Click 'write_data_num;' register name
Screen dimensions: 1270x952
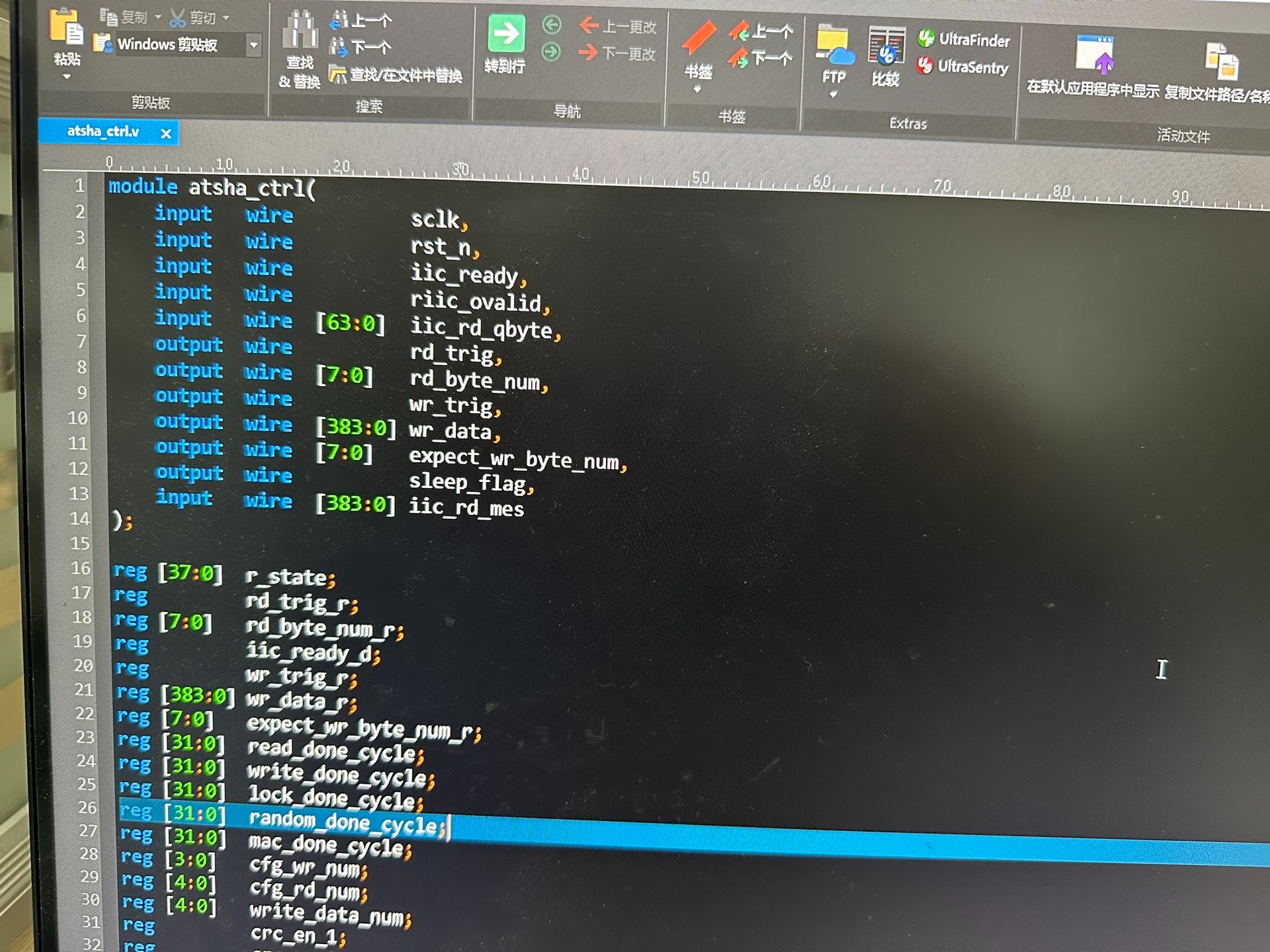331,916
